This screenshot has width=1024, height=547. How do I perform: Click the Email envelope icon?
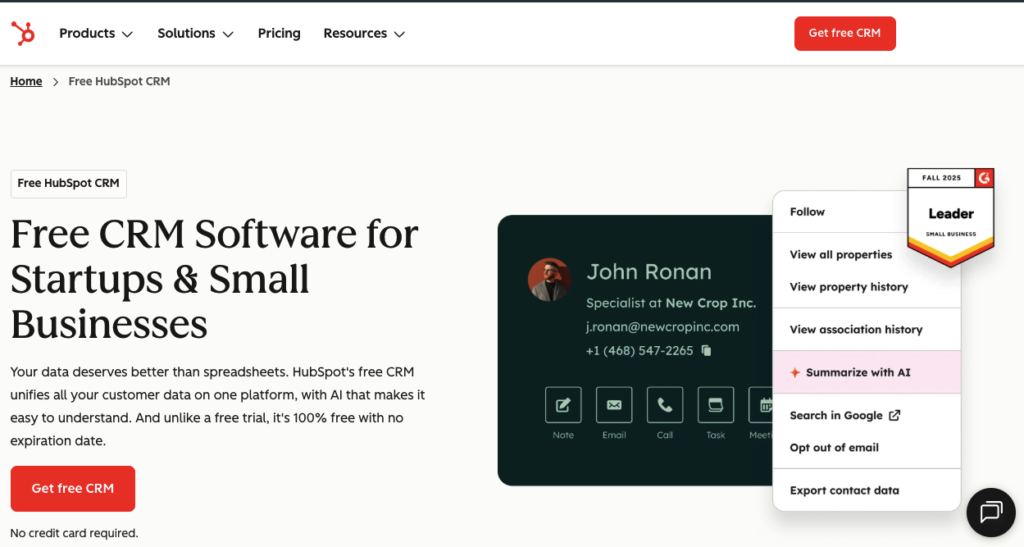point(614,405)
